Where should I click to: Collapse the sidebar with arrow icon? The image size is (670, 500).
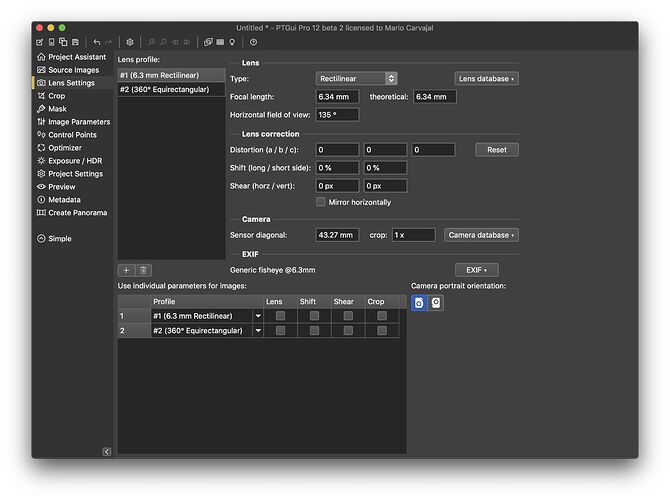click(x=107, y=451)
